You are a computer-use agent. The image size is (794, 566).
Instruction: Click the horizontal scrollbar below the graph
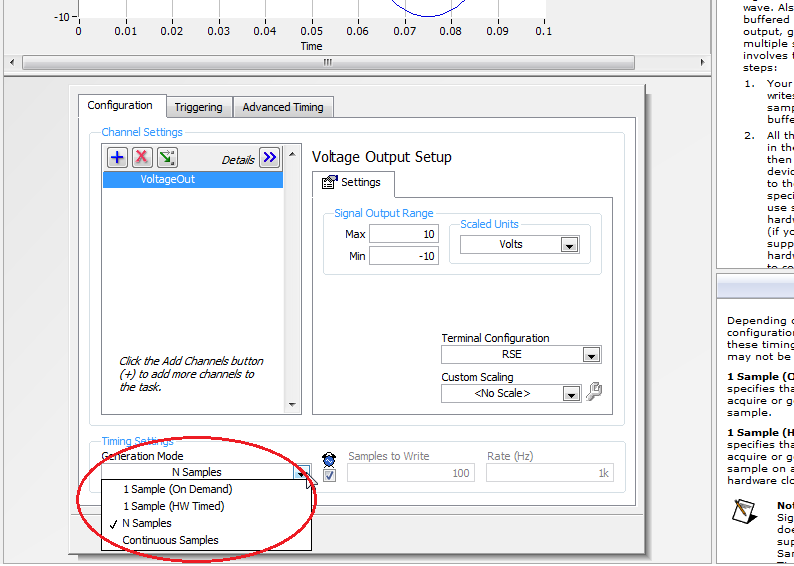point(326,62)
